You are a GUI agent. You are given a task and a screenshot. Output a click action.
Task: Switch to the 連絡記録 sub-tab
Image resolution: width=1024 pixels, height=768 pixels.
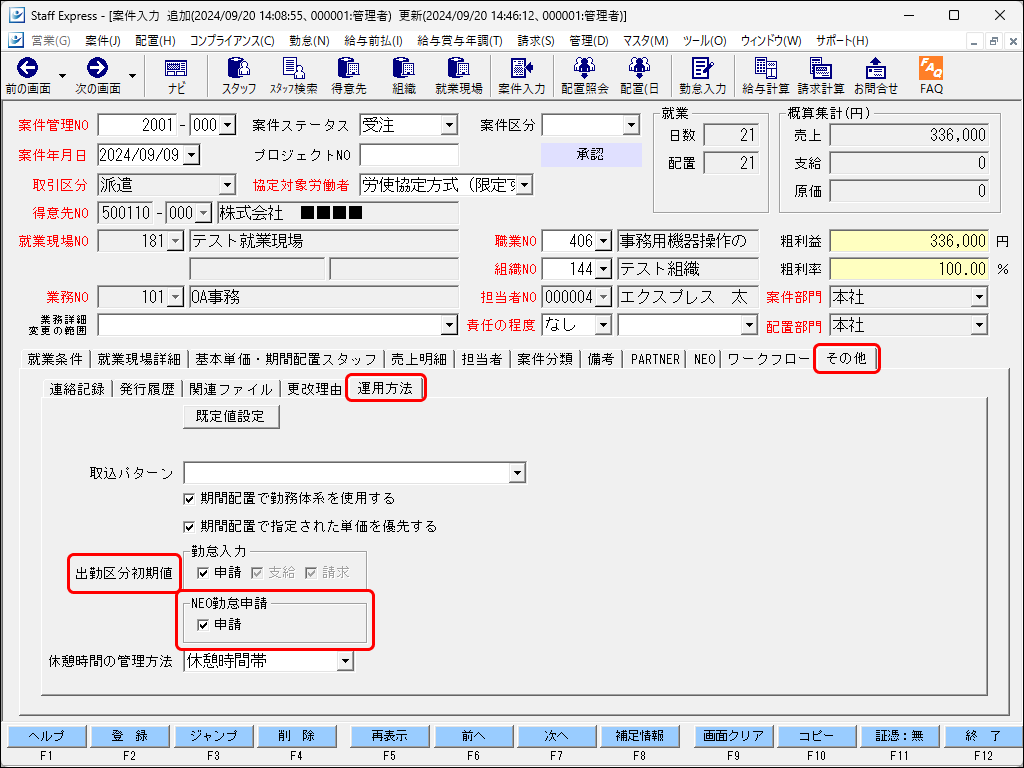pos(77,389)
